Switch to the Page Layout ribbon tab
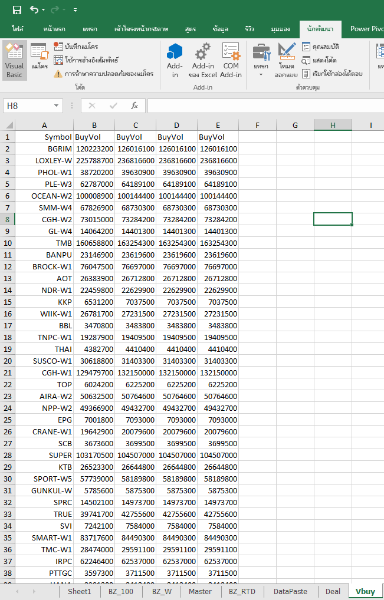The width and height of the screenshot is (384, 600). point(141,29)
